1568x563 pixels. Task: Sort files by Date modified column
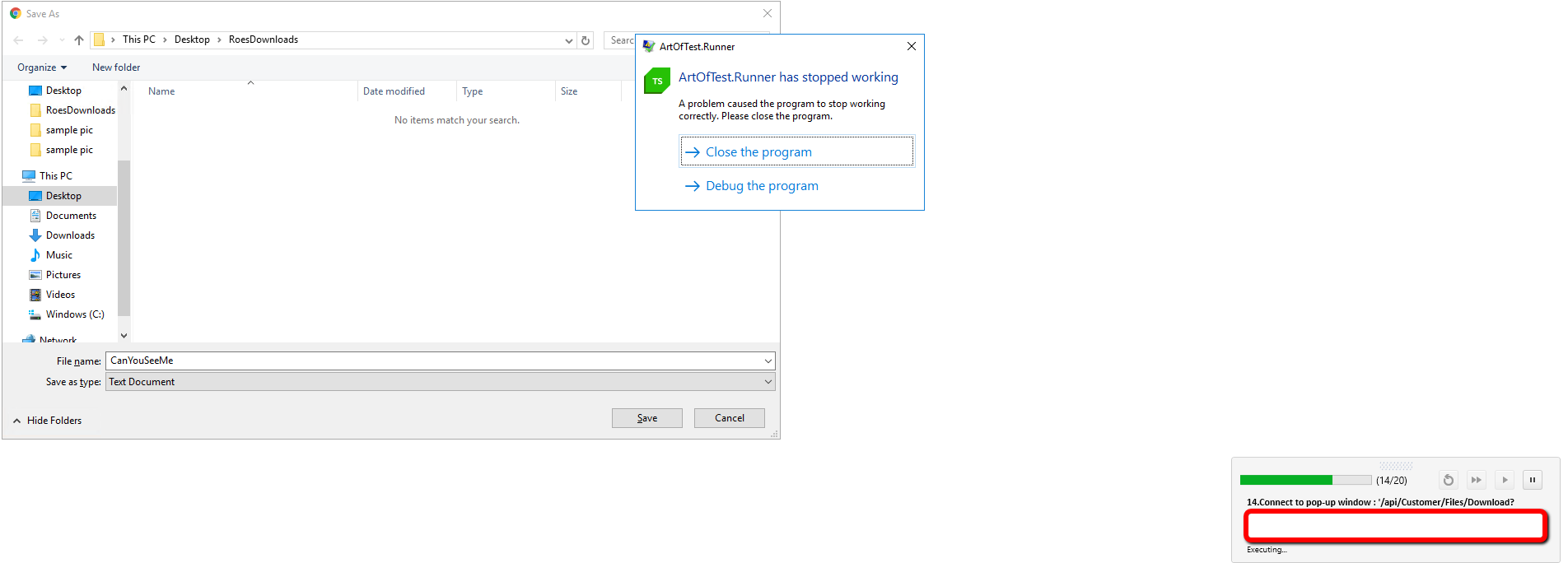pyautogui.click(x=394, y=91)
